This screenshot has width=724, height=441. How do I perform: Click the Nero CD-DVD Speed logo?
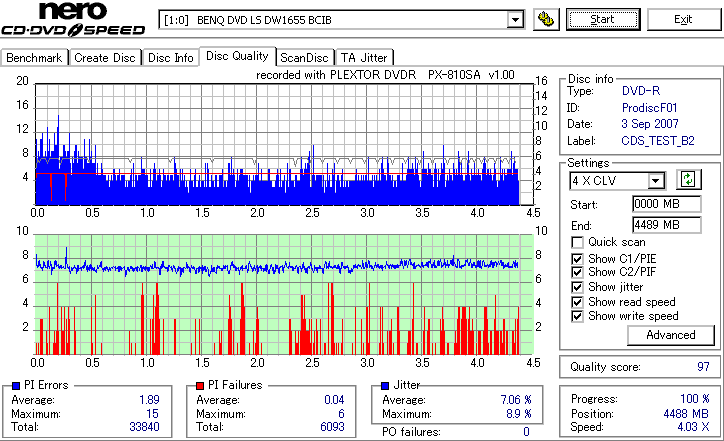point(73,19)
